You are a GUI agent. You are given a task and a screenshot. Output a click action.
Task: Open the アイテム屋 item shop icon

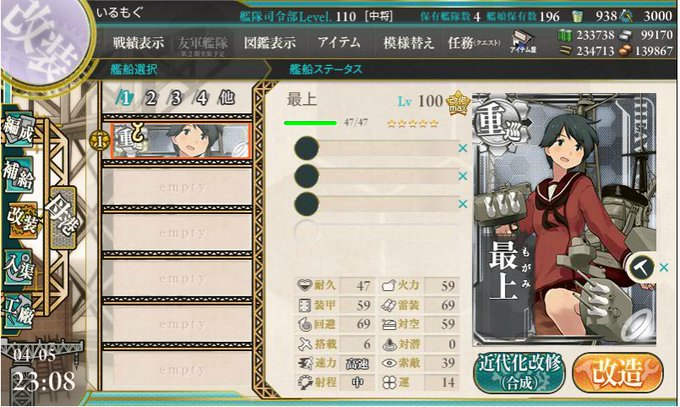click(523, 42)
